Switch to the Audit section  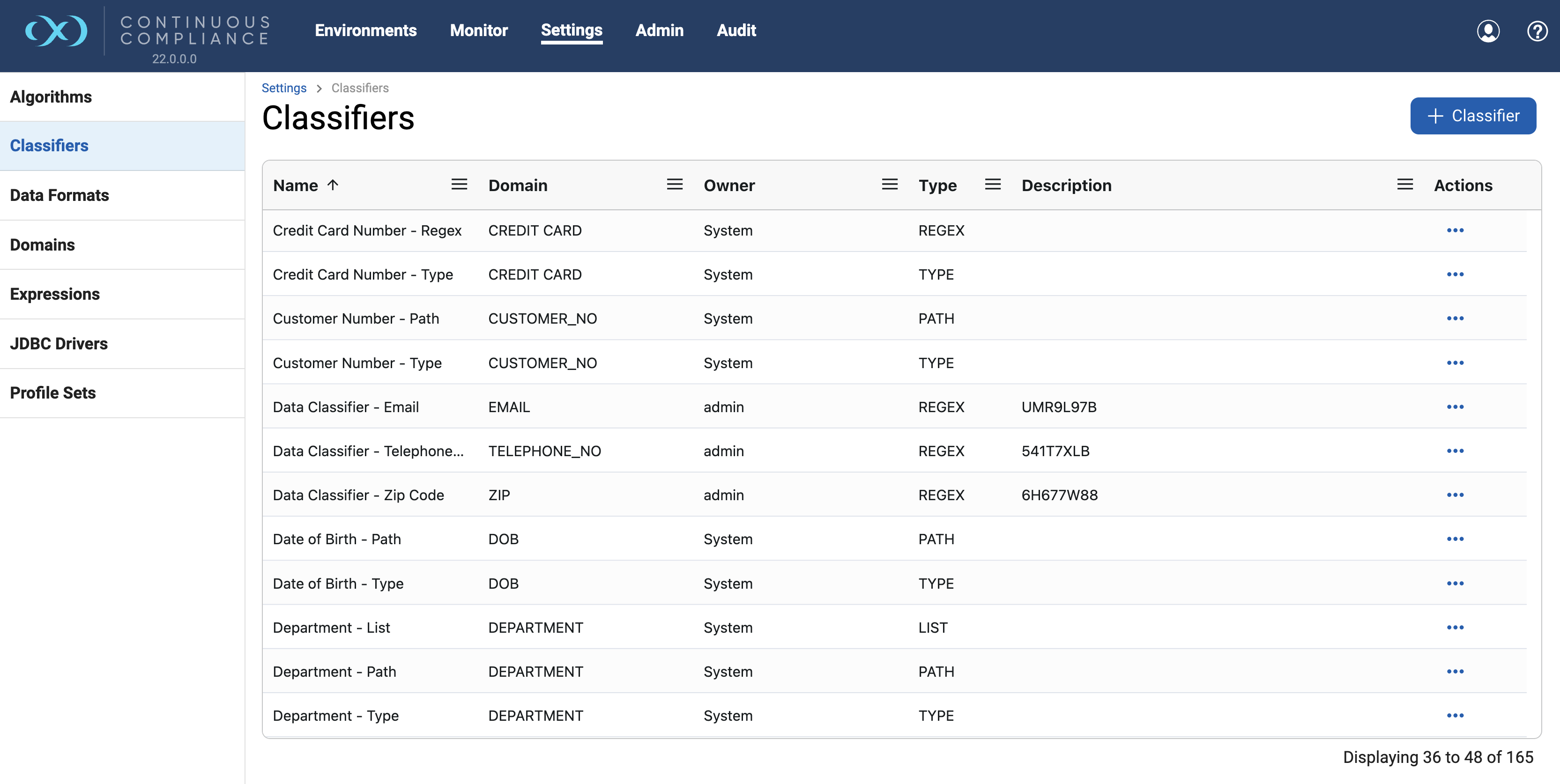point(736,30)
